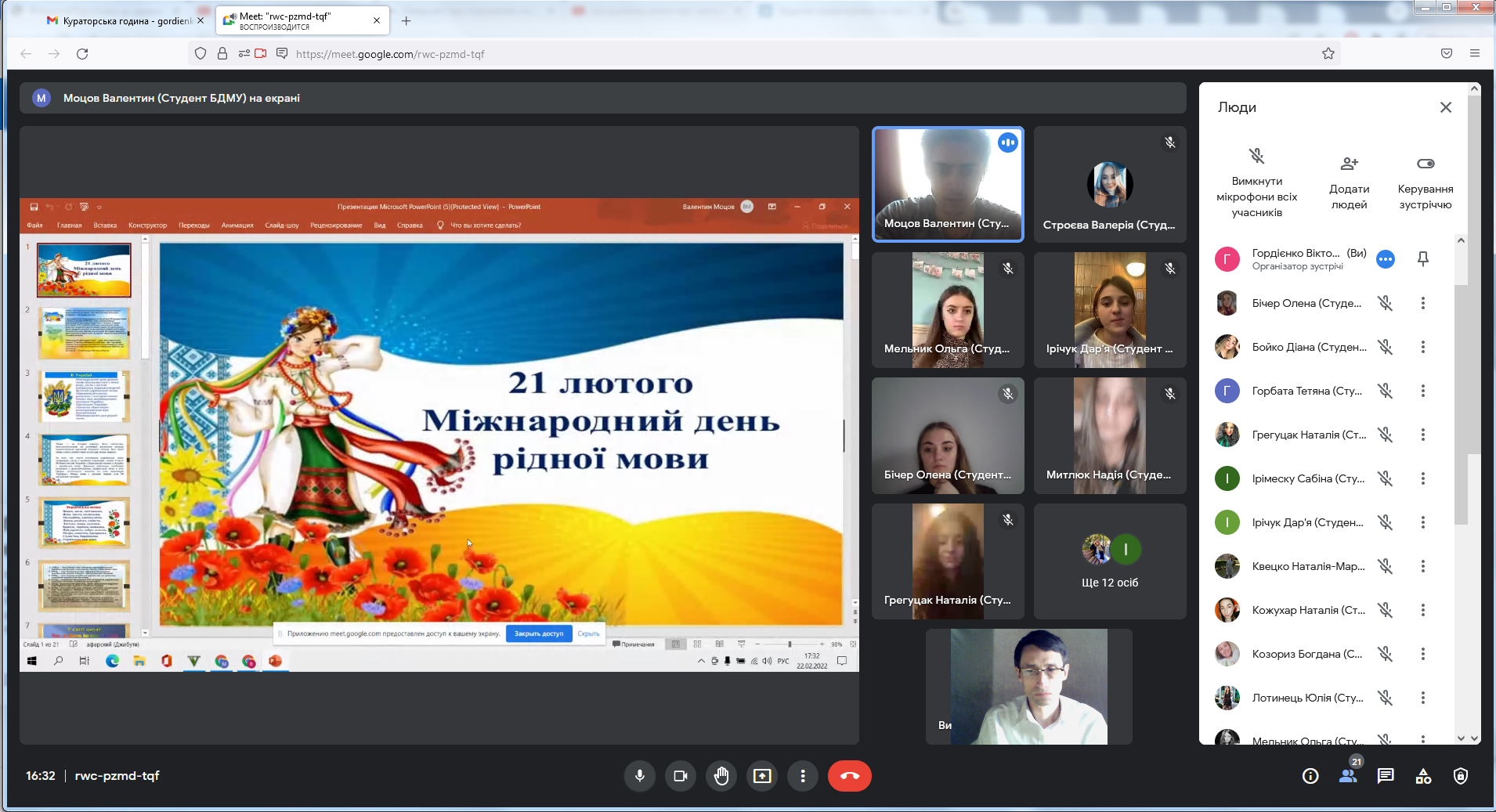Toggle the microphone button in Meet controls
The image size is (1496, 812).
coord(640,776)
